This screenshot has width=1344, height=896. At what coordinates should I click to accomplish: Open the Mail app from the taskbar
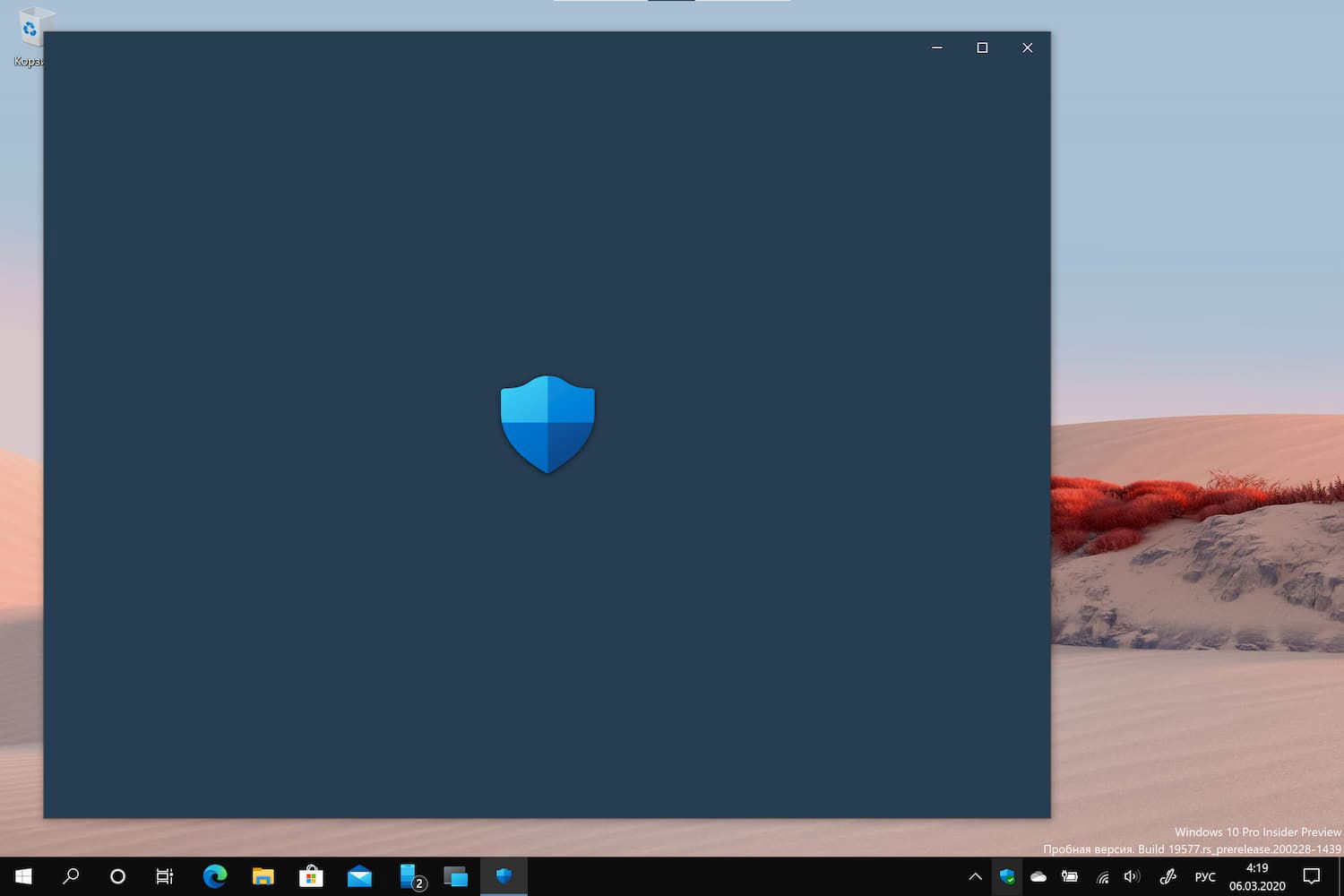(x=359, y=876)
